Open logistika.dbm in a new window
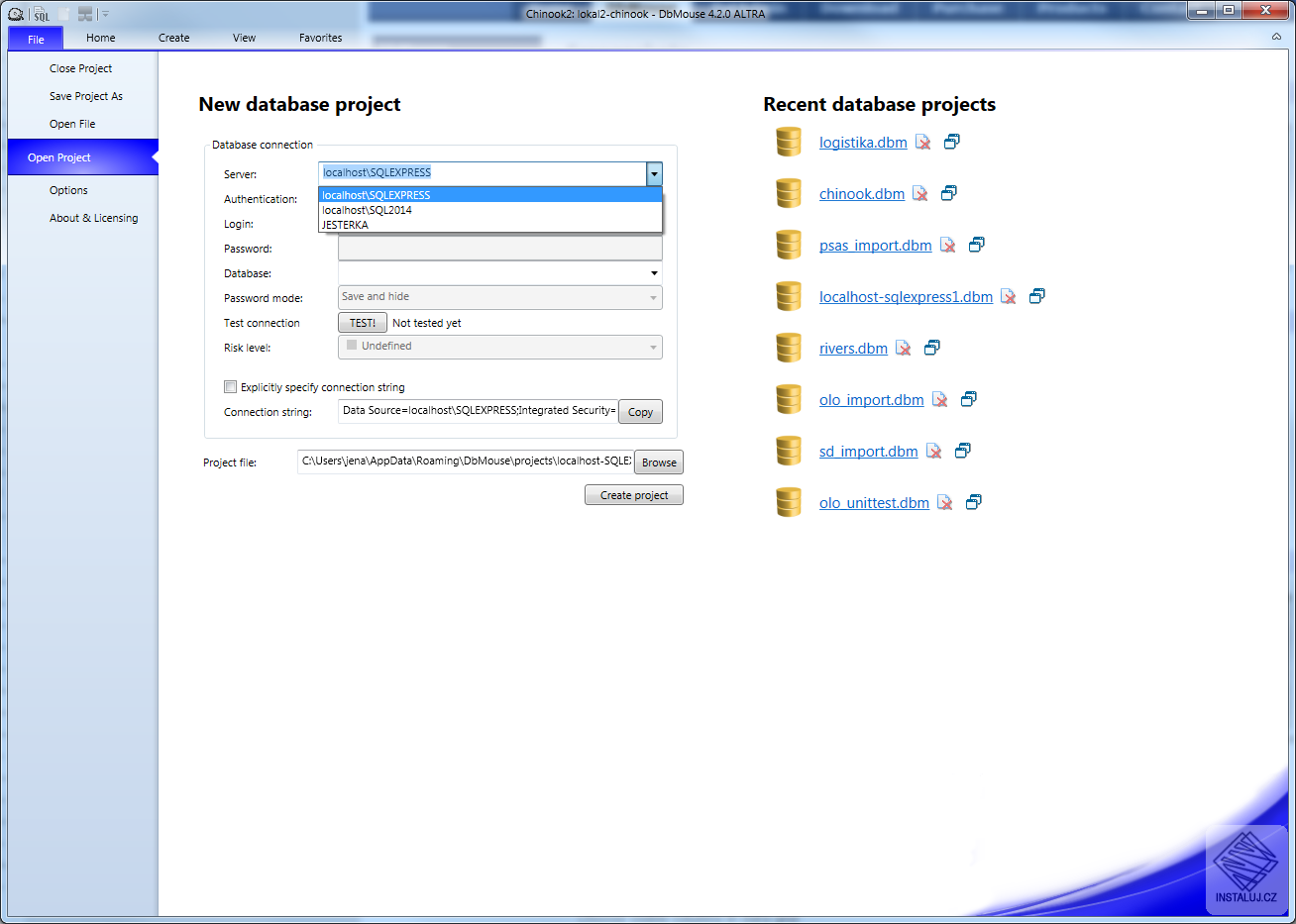 click(951, 142)
